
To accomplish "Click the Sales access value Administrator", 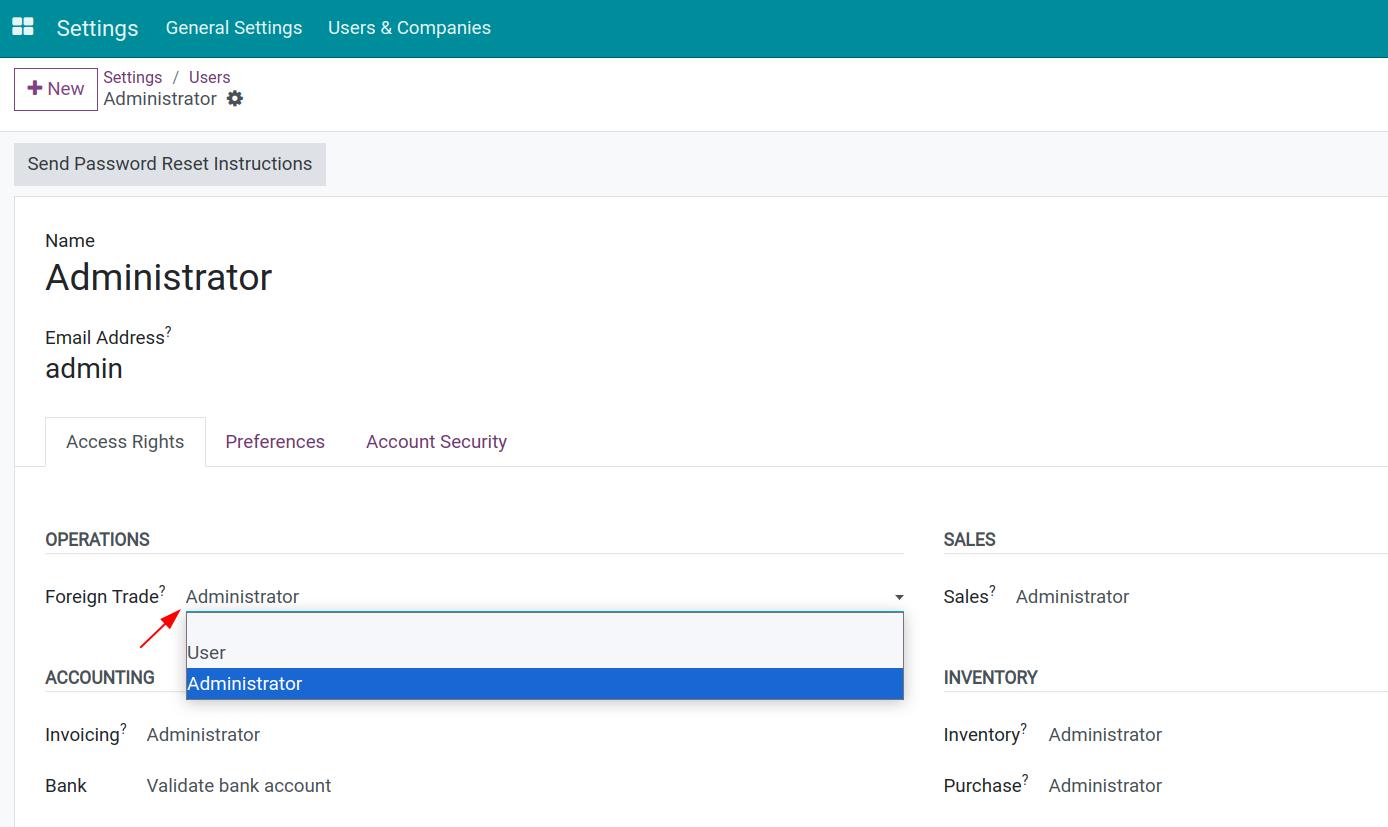I will pyautogui.click(x=1072, y=597).
